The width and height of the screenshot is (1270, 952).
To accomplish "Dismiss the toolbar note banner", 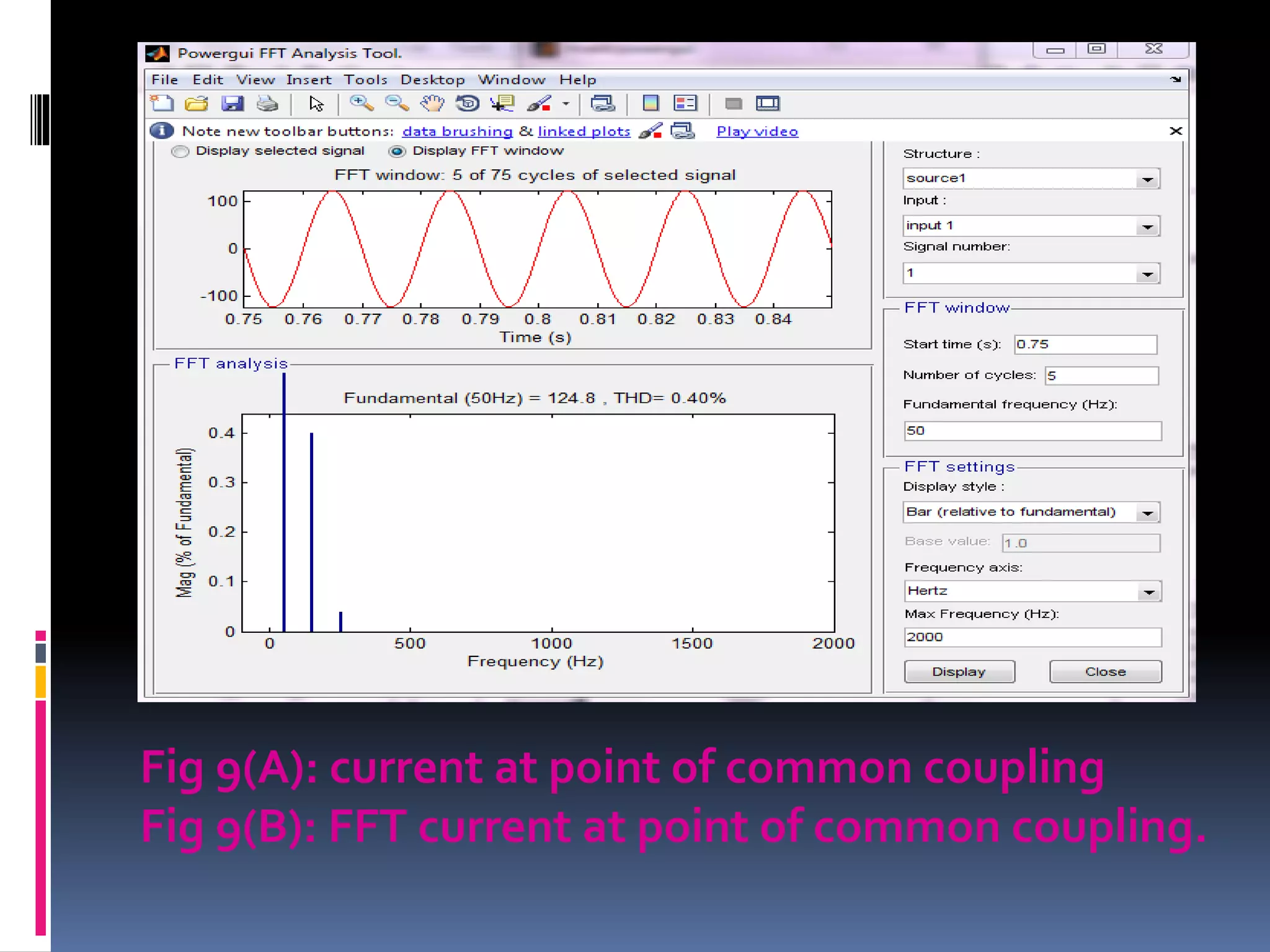I will (1175, 131).
